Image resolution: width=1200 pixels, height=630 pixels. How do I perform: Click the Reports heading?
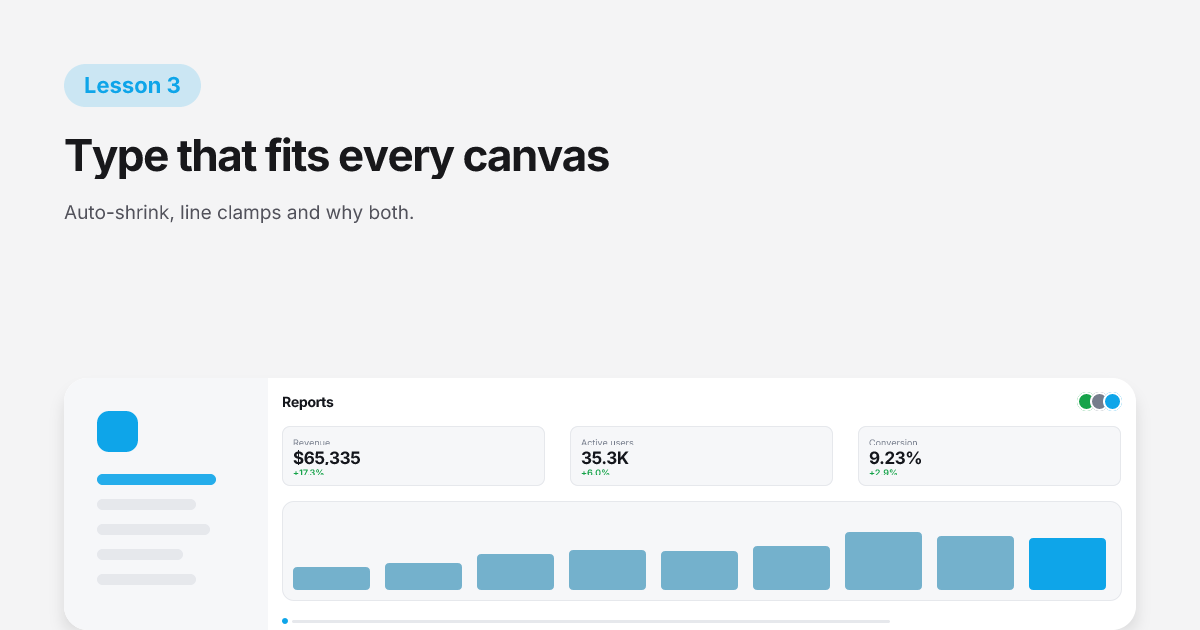click(x=308, y=402)
